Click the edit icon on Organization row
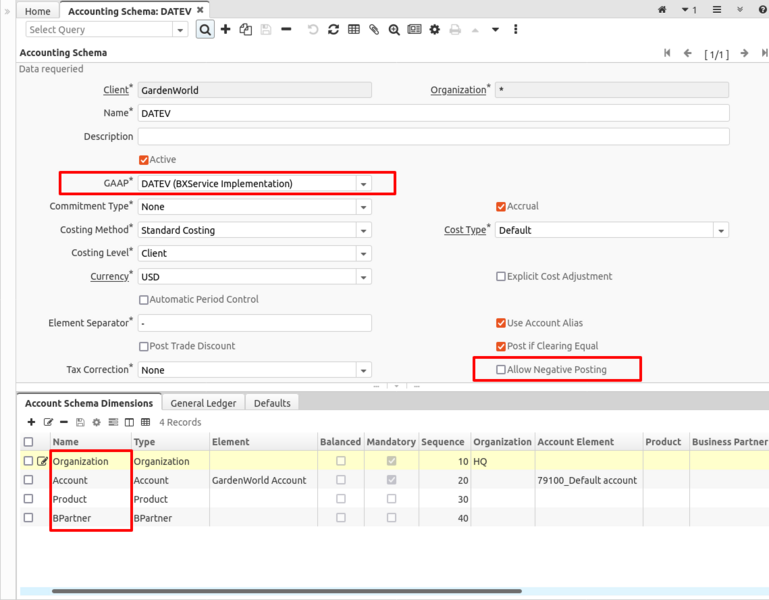 [42, 461]
